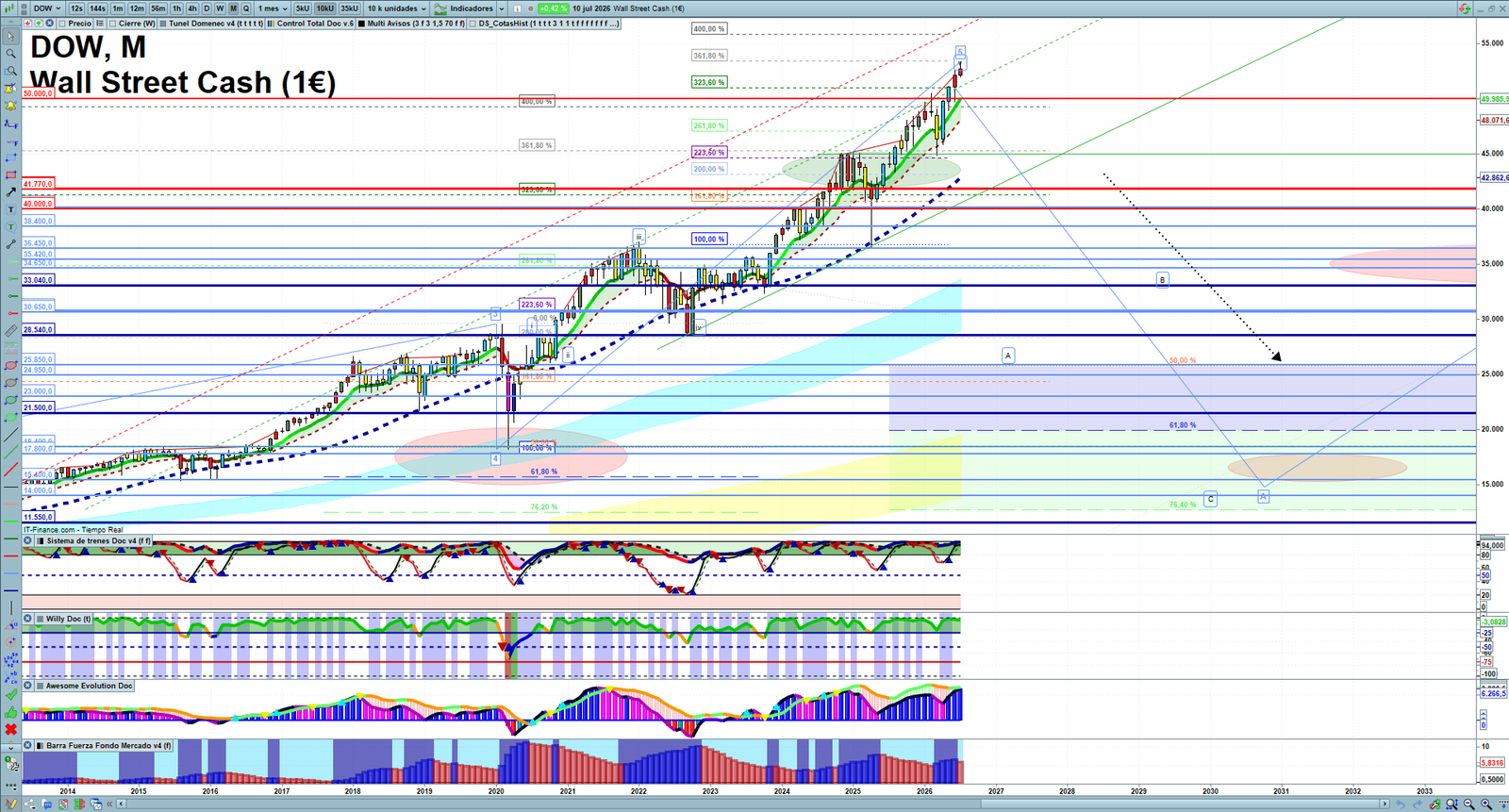This screenshot has height=812, width=1509.
Task: Click the +0,42 % change indicator
Action: pos(554,8)
